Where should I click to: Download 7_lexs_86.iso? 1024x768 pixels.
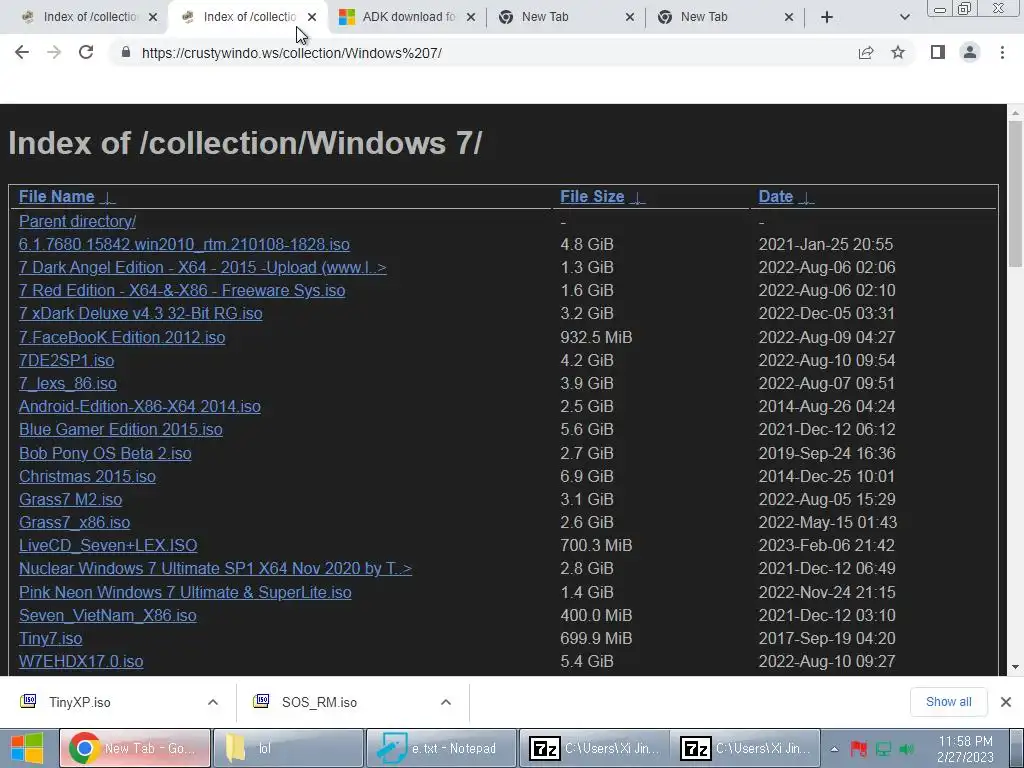coord(67,383)
